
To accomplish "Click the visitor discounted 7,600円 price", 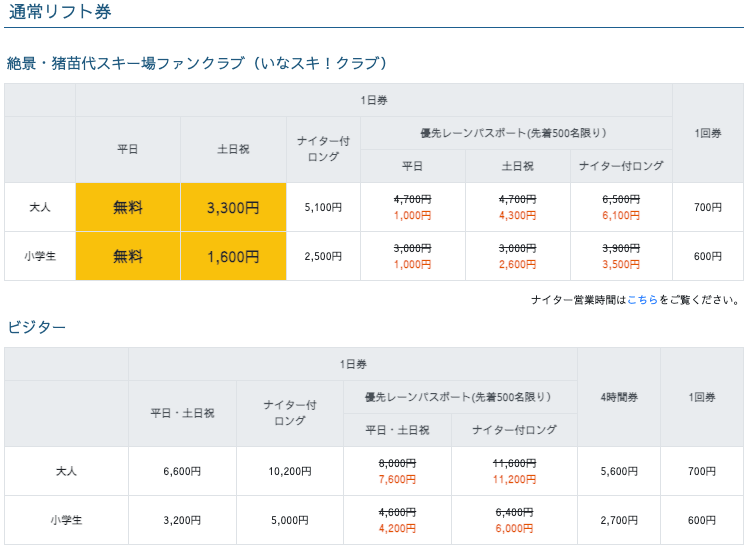I will (x=397, y=479).
